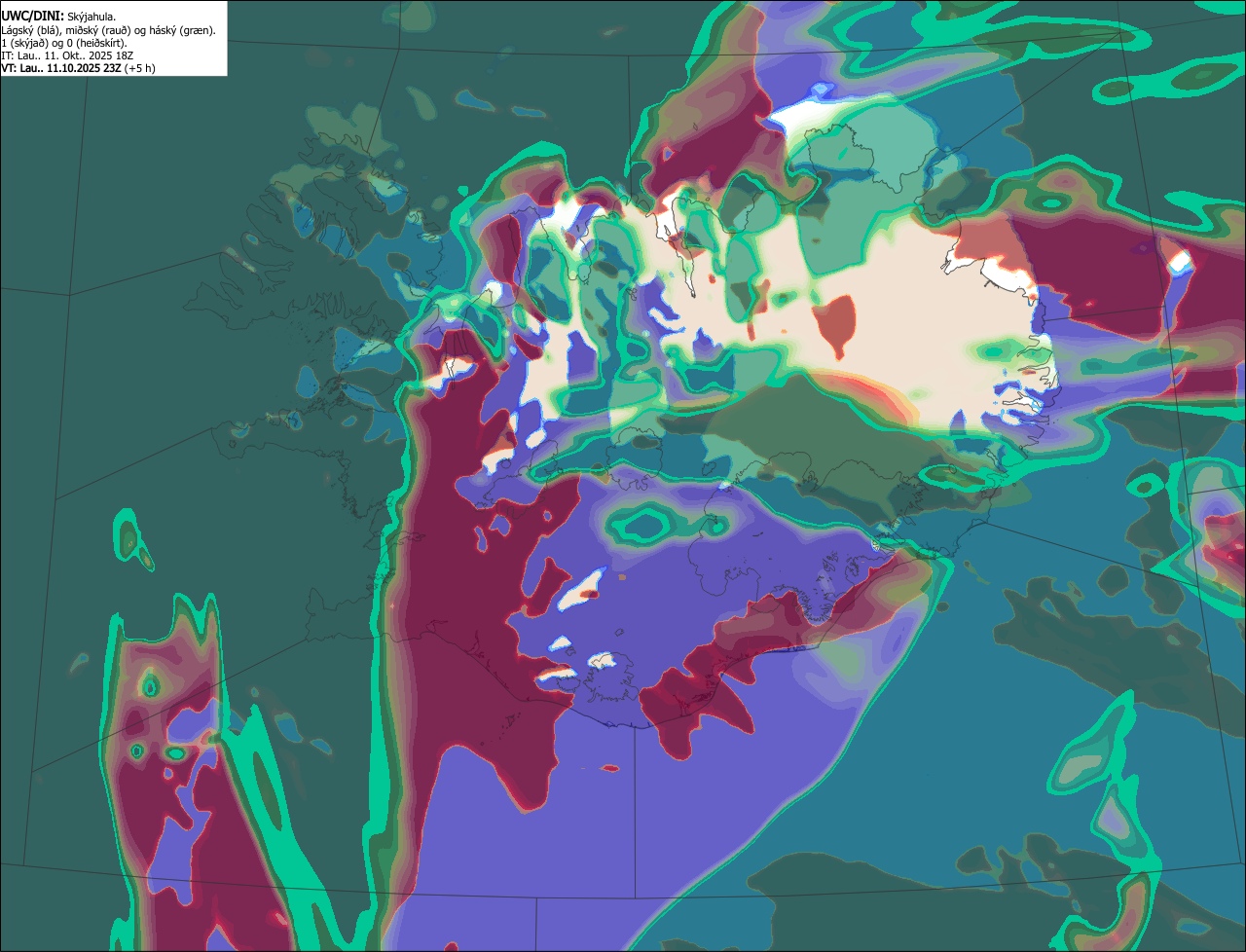
Task: Click the 'Lágský (blá), miðský (rauð)' legend line
Action: (108, 30)
